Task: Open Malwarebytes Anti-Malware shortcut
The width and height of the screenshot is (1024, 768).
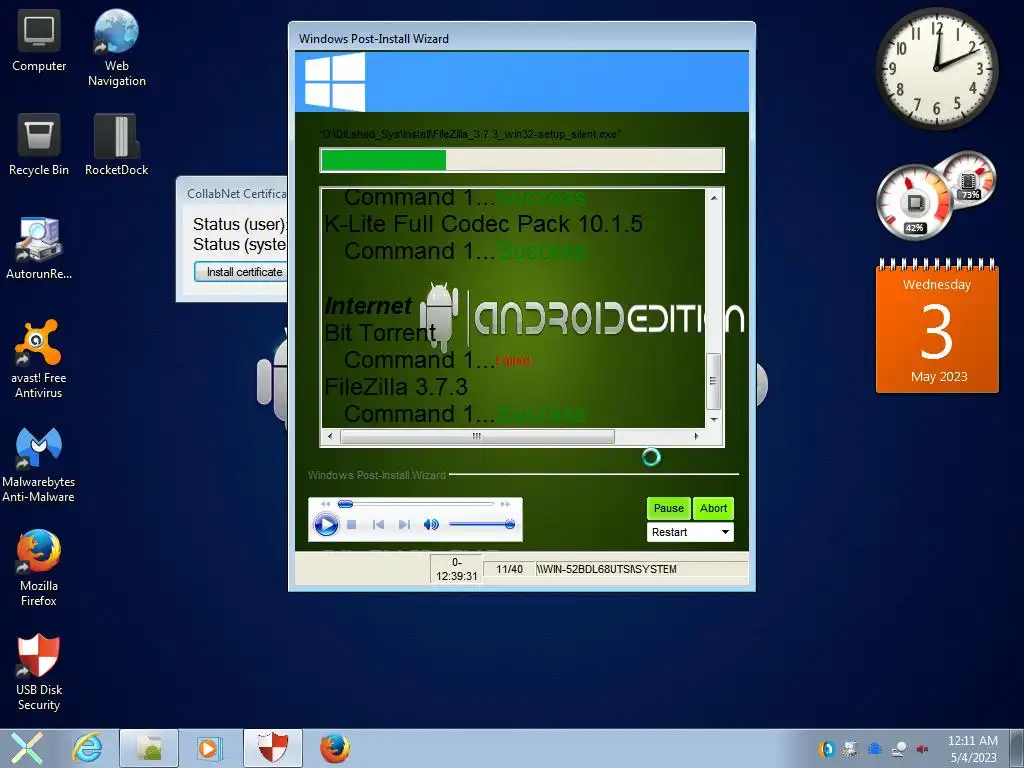Action: (39, 464)
